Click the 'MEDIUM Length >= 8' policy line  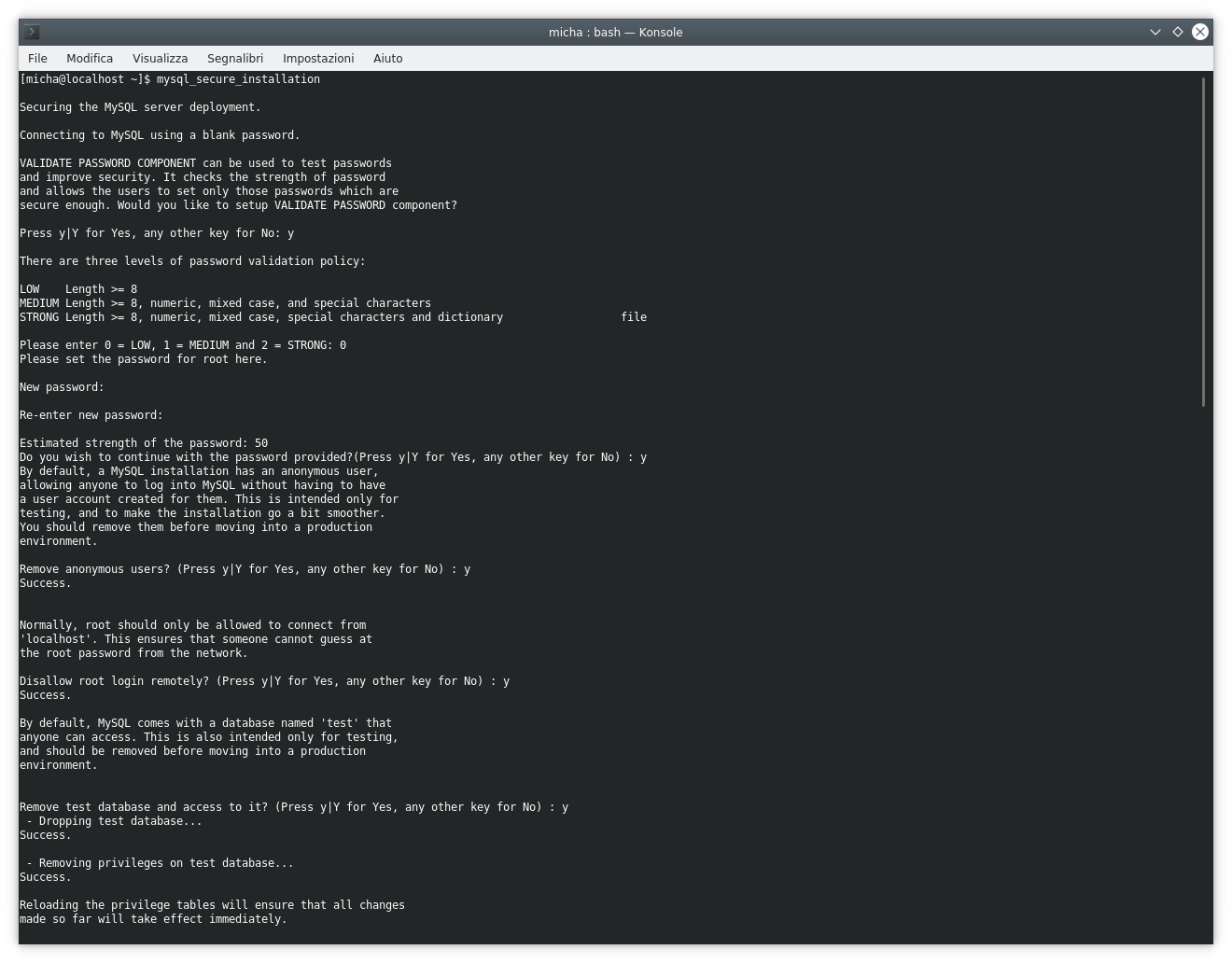pyautogui.click(x=225, y=303)
